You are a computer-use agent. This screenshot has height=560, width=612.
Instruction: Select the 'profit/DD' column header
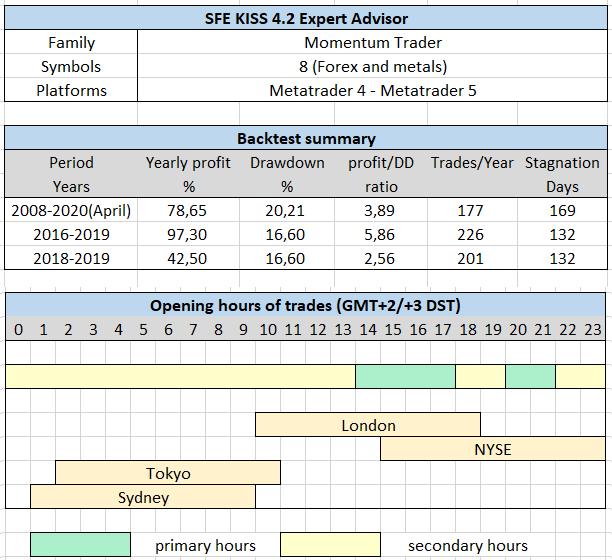[x=381, y=162]
